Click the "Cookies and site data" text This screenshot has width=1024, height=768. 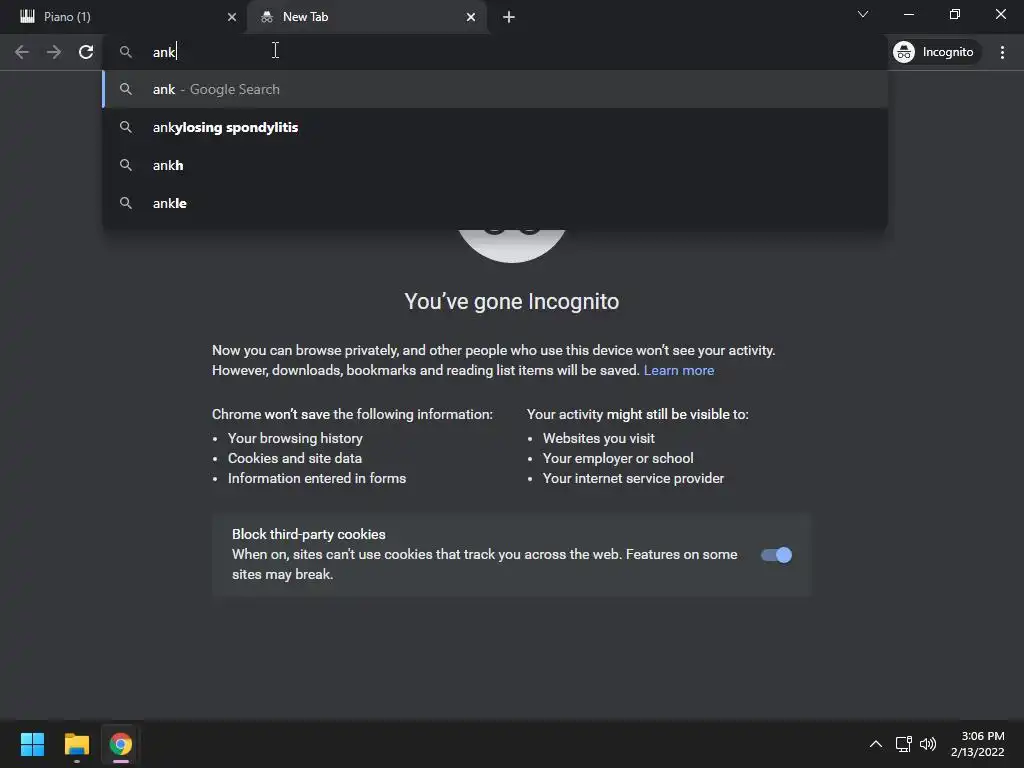point(295,458)
